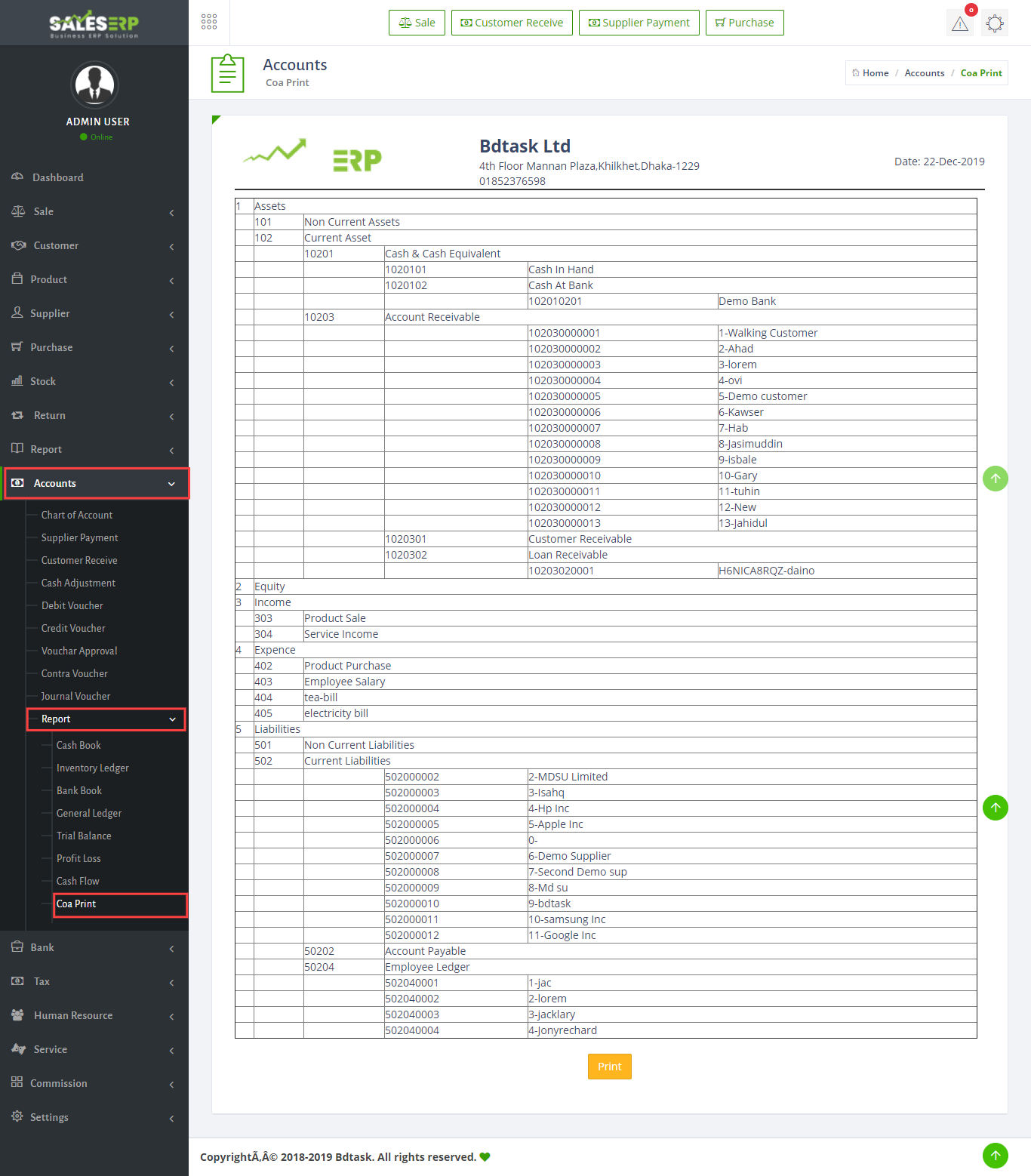This screenshot has width=1031, height=1176.
Task: Click the Dashboard sidebar icon
Action: (17, 177)
